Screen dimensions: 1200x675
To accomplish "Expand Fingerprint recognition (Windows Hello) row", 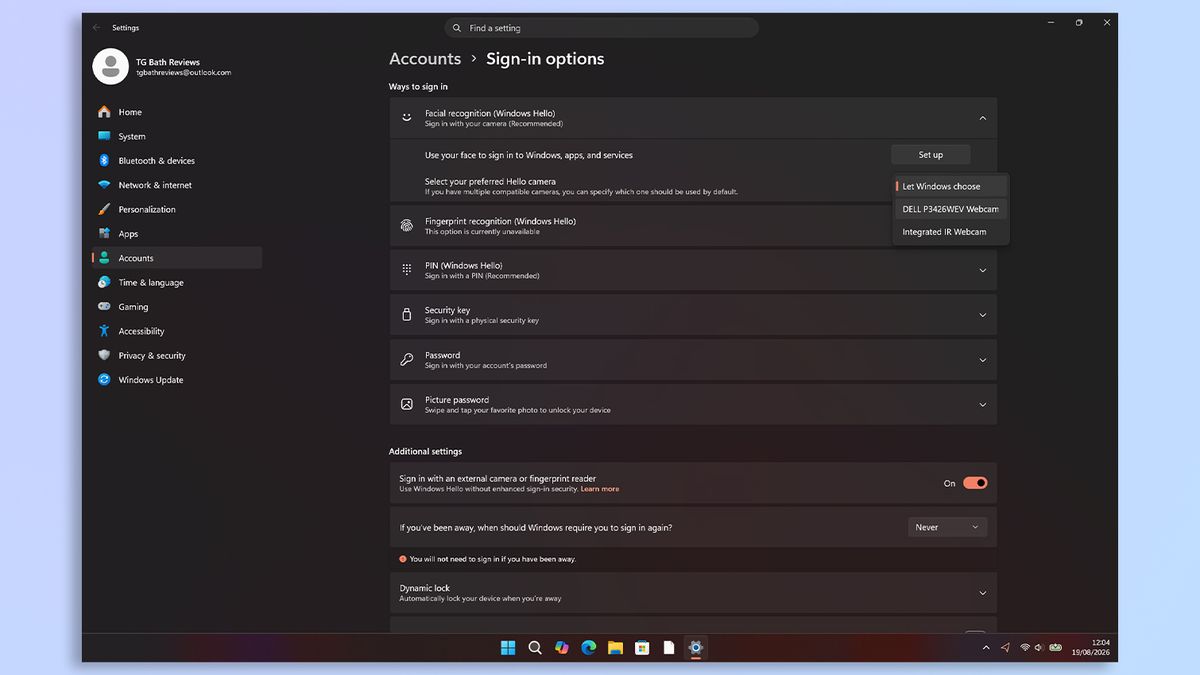I will coord(693,226).
